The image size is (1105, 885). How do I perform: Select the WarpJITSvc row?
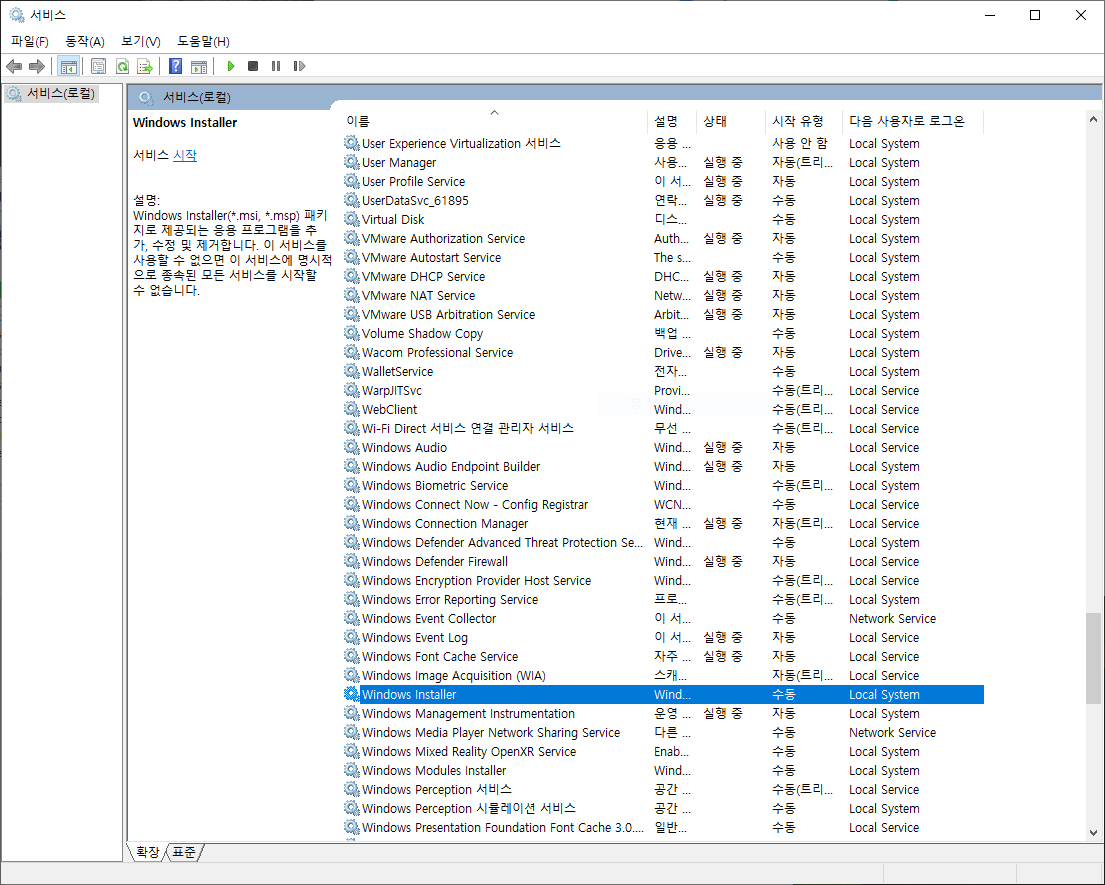663,390
